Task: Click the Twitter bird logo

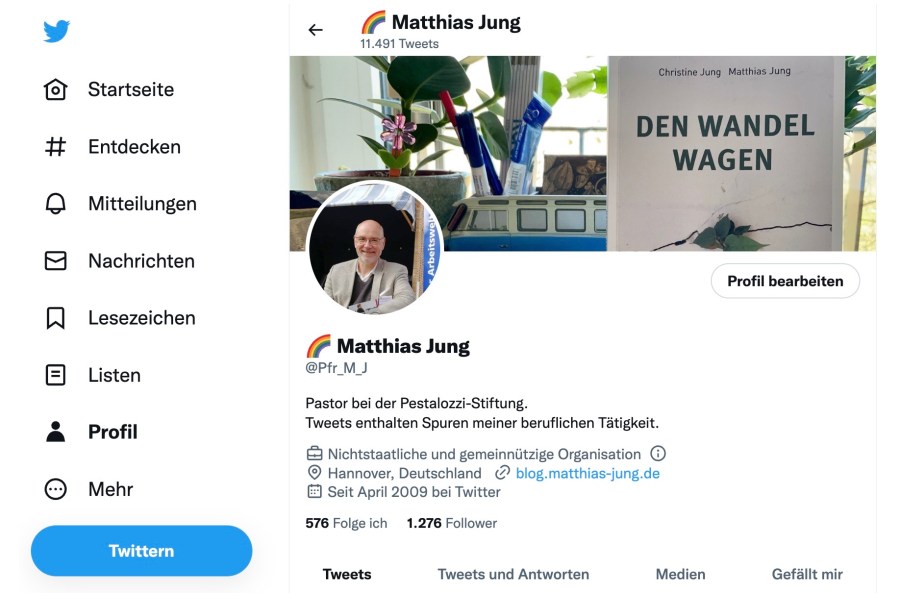Action: click(x=56, y=31)
